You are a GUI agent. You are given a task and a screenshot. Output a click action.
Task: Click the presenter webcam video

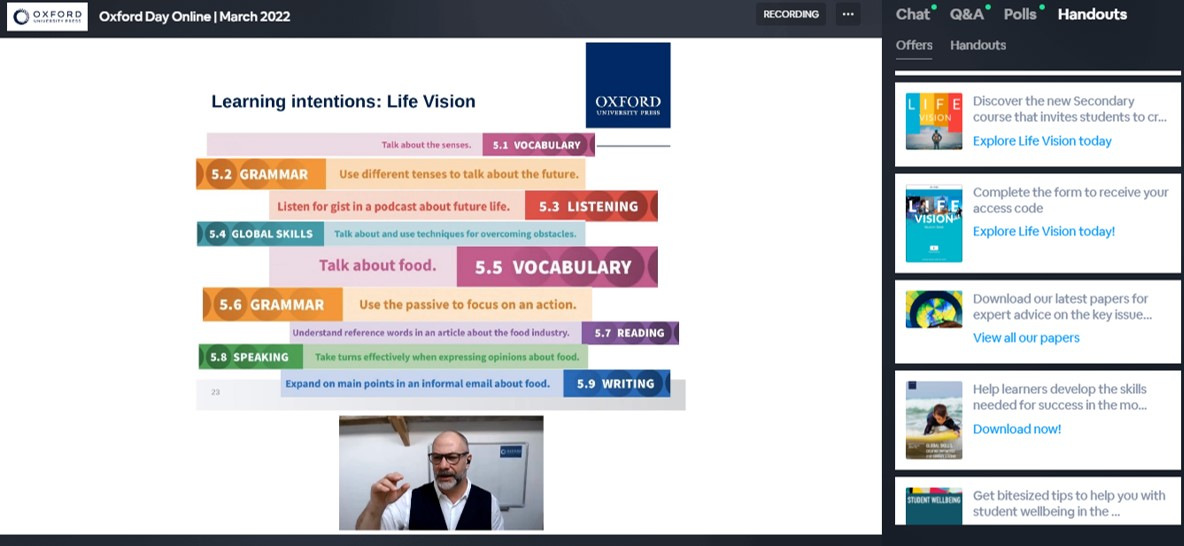441,473
